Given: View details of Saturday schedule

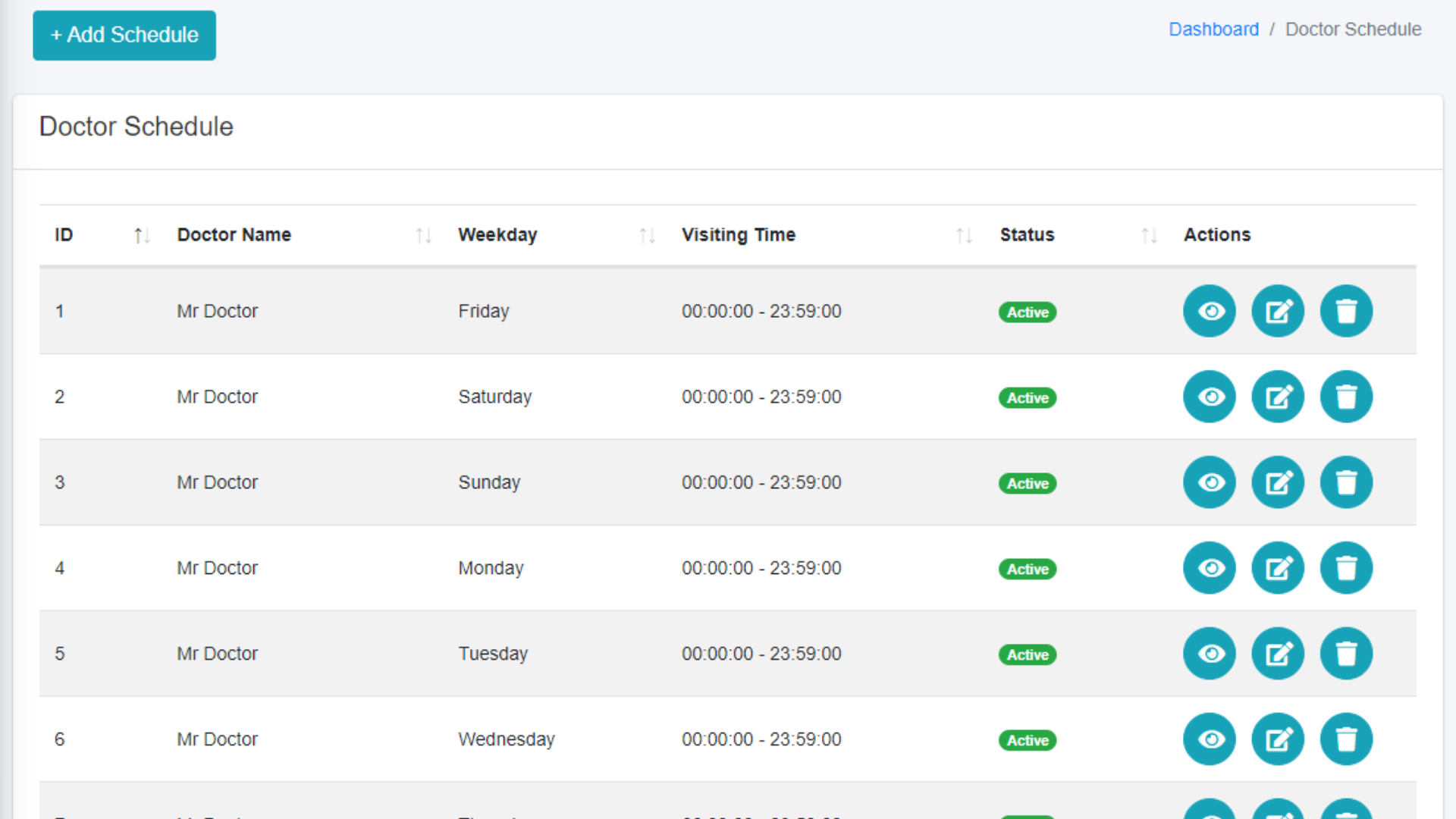Looking at the screenshot, I should [x=1210, y=397].
